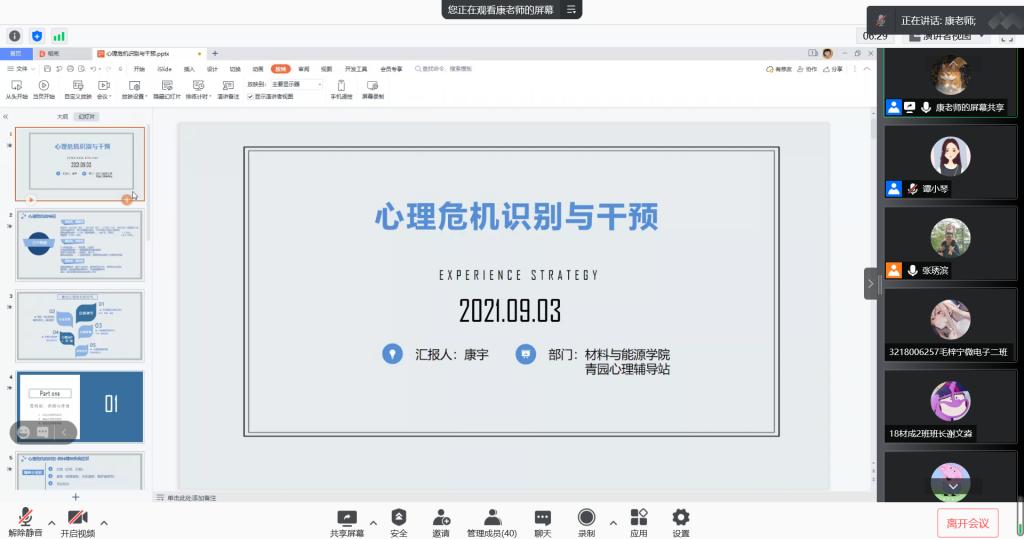Open the 会议 meeting dropdown in ribbon
This screenshot has height=539, width=1024.
click(x=104, y=90)
